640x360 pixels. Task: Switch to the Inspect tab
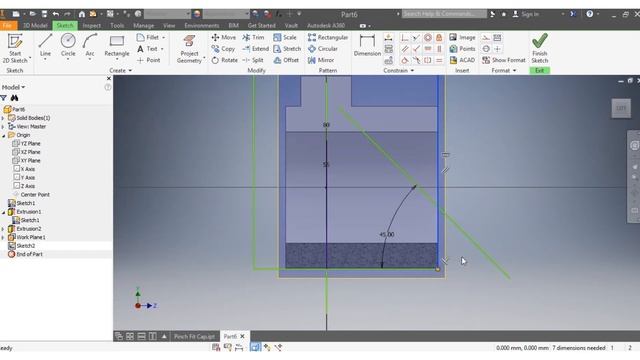click(91, 25)
